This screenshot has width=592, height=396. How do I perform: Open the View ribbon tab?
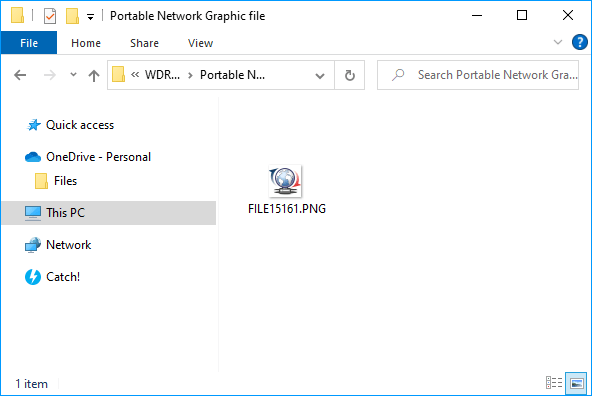click(x=200, y=43)
